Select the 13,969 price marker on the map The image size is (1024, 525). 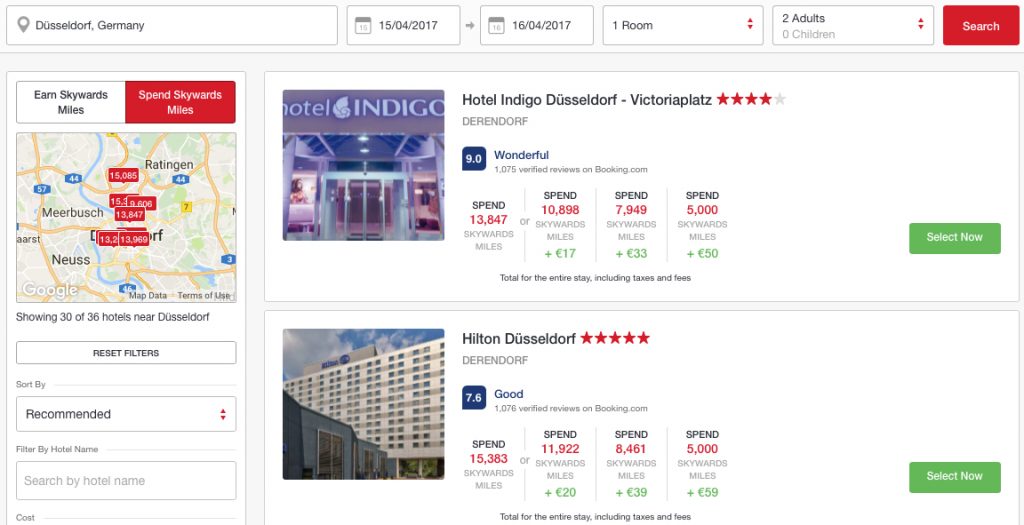(x=134, y=240)
